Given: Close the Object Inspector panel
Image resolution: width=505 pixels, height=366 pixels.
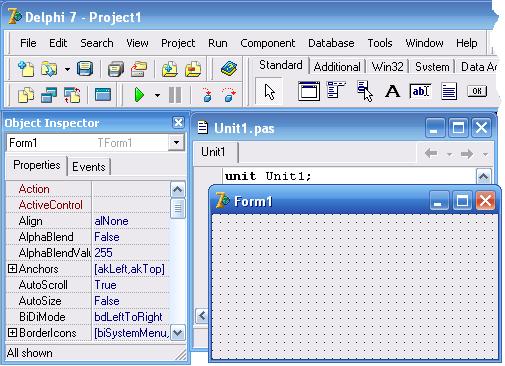Looking at the screenshot, I should click(x=178, y=122).
